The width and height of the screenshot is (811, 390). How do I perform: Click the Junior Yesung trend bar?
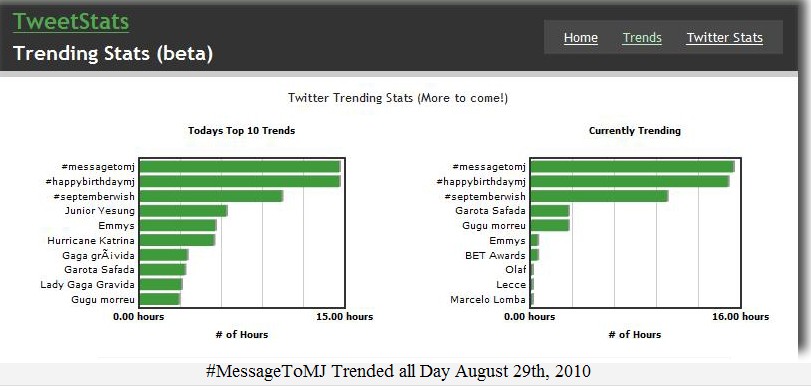click(x=184, y=211)
